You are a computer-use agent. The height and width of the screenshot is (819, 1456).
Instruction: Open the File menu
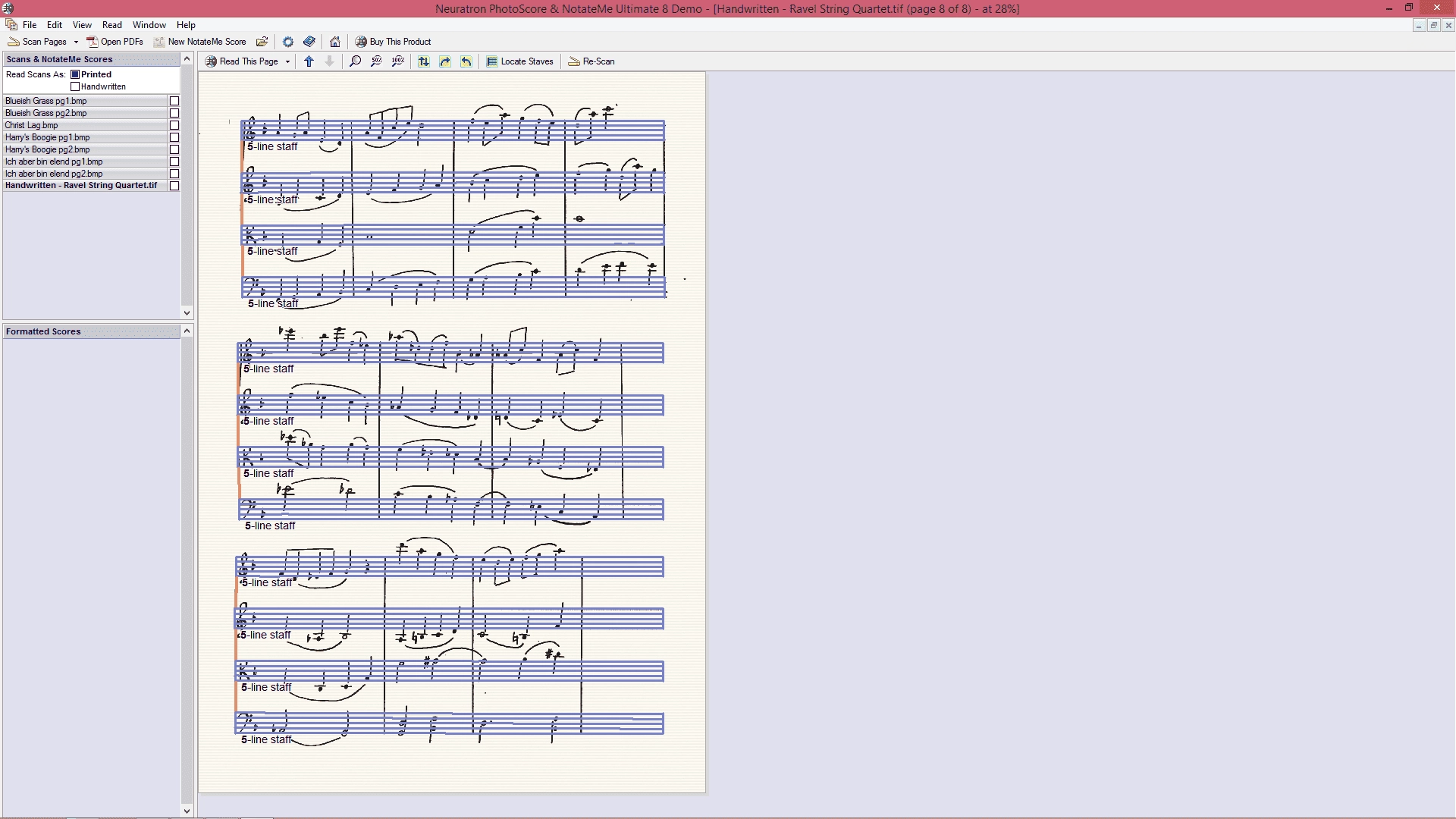coord(30,25)
